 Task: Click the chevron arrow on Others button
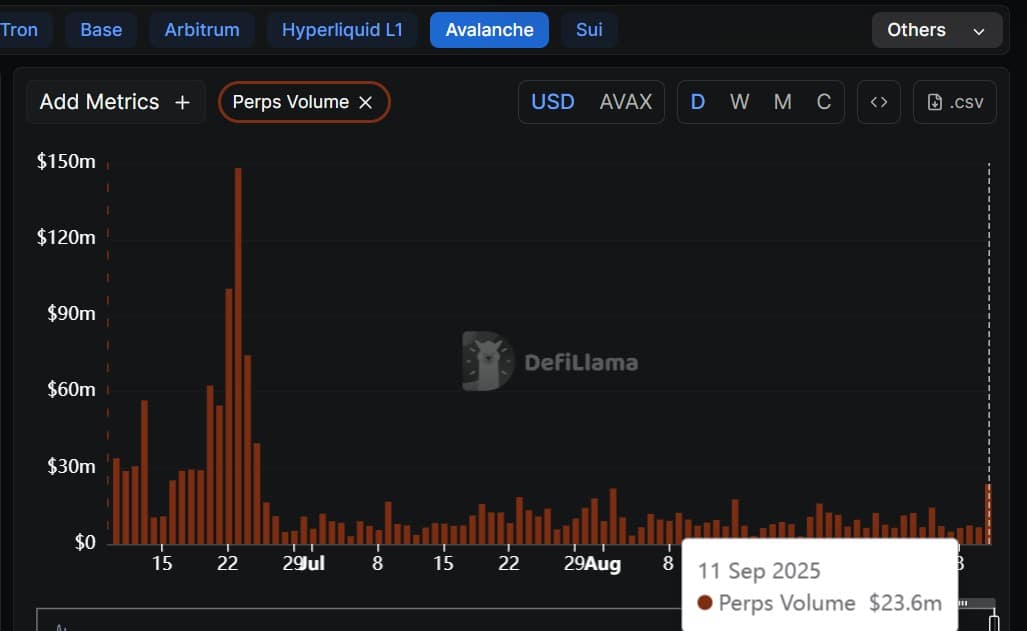pyautogui.click(x=977, y=30)
